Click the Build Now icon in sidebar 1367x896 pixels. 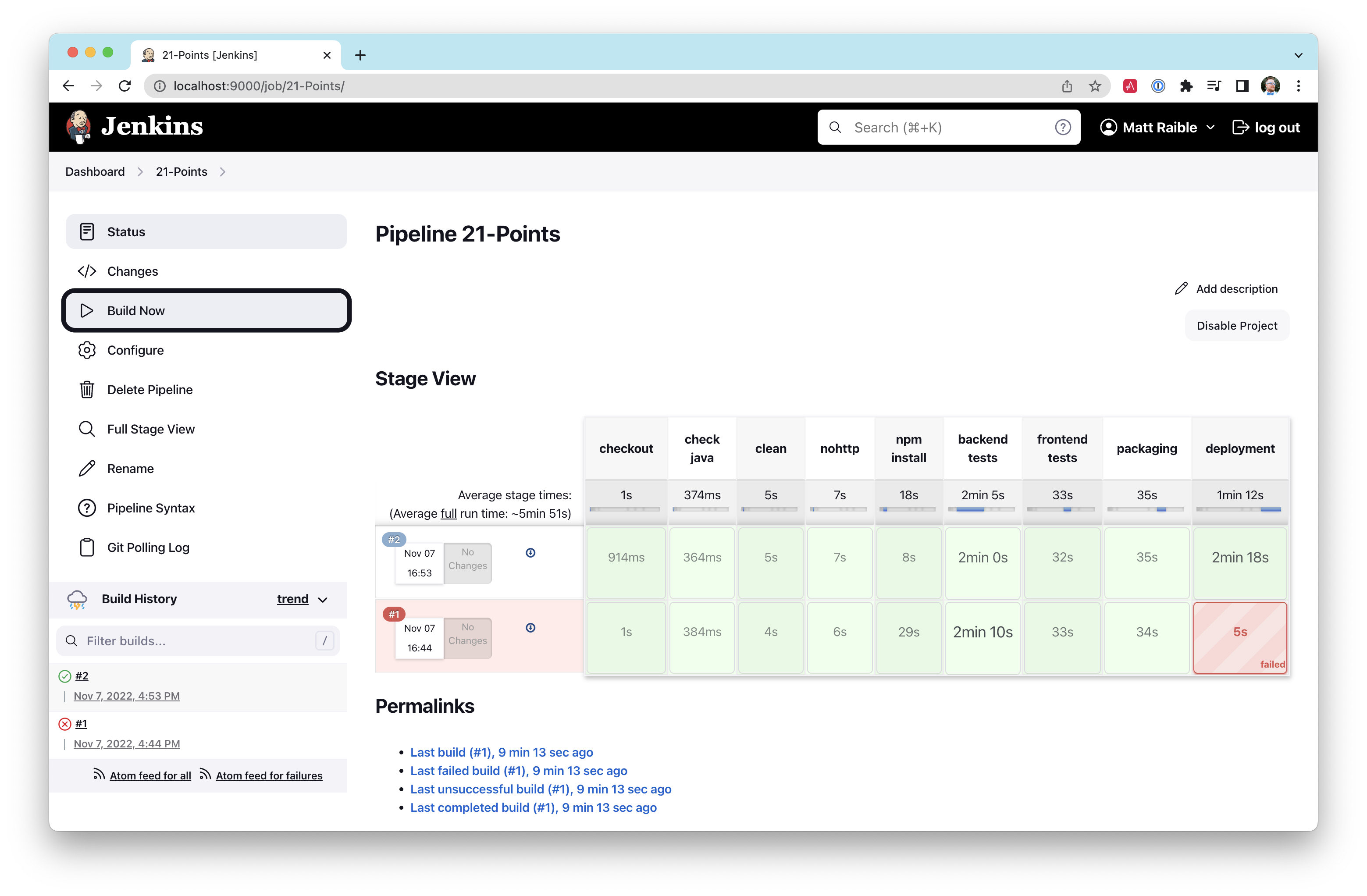89,310
